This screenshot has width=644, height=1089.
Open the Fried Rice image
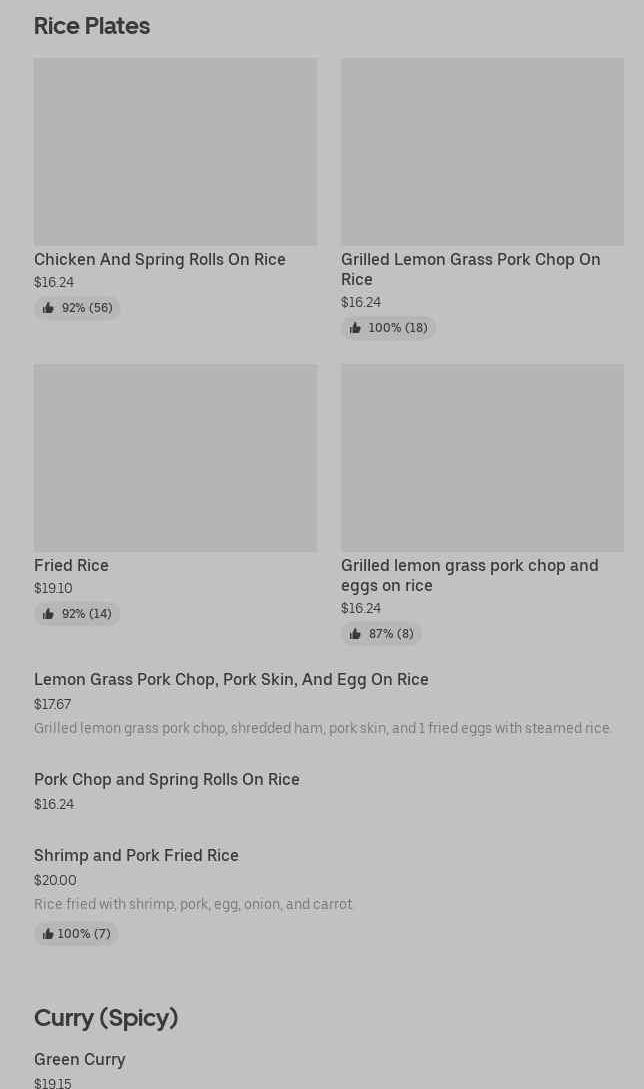coord(175,457)
